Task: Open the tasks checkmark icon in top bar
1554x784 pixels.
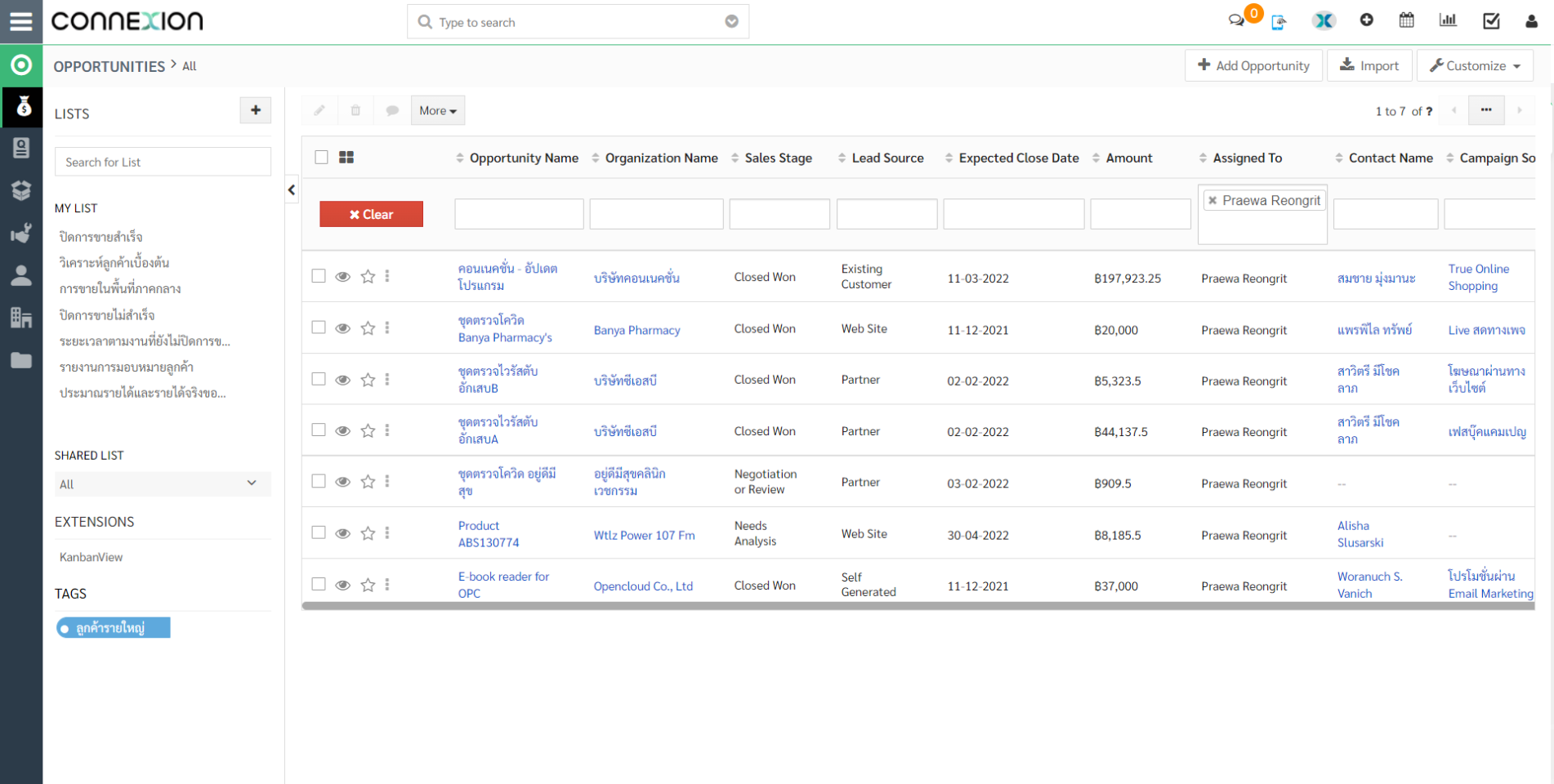Action: [1491, 21]
